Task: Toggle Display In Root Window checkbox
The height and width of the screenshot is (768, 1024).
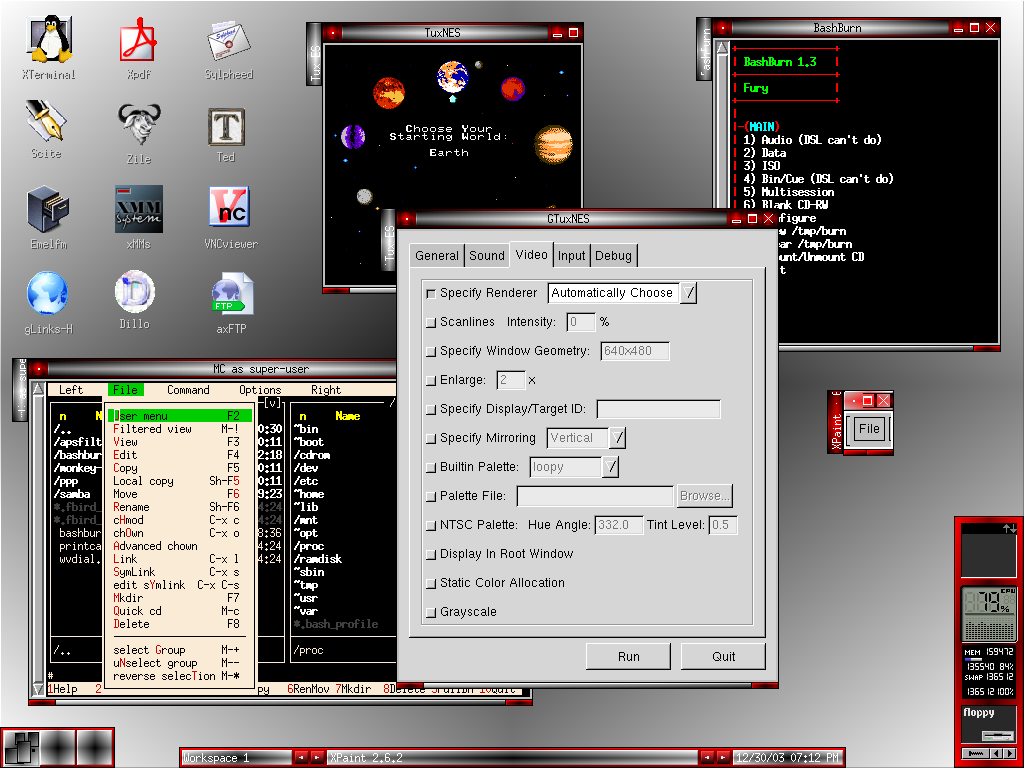Action: pos(431,554)
